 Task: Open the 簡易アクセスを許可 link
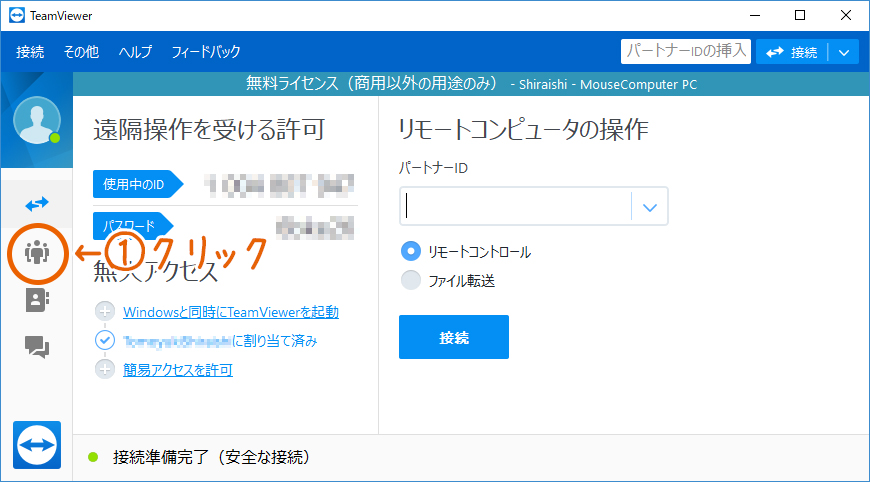[178, 369]
